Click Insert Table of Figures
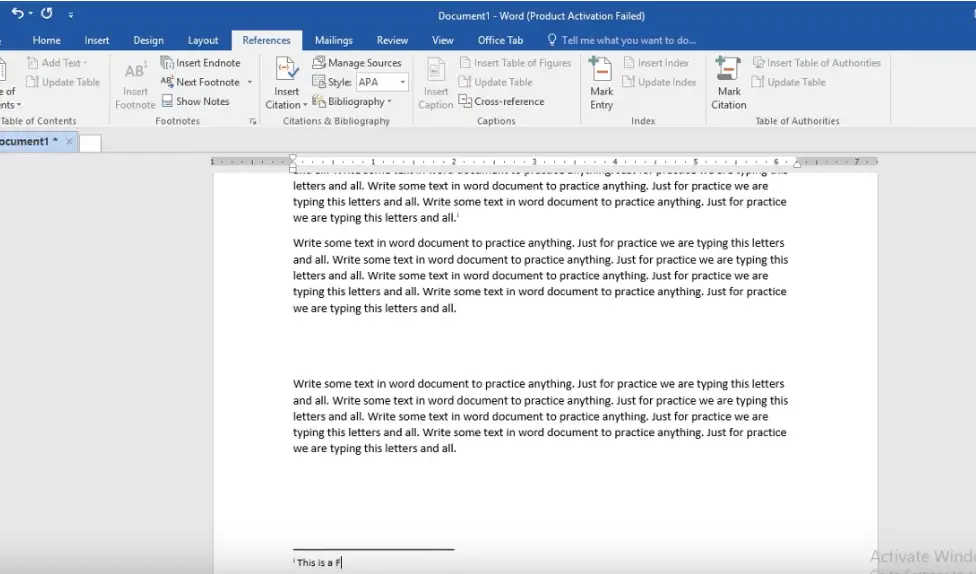The height and width of the screenshot is (574, 976). (x=515, y=63)
